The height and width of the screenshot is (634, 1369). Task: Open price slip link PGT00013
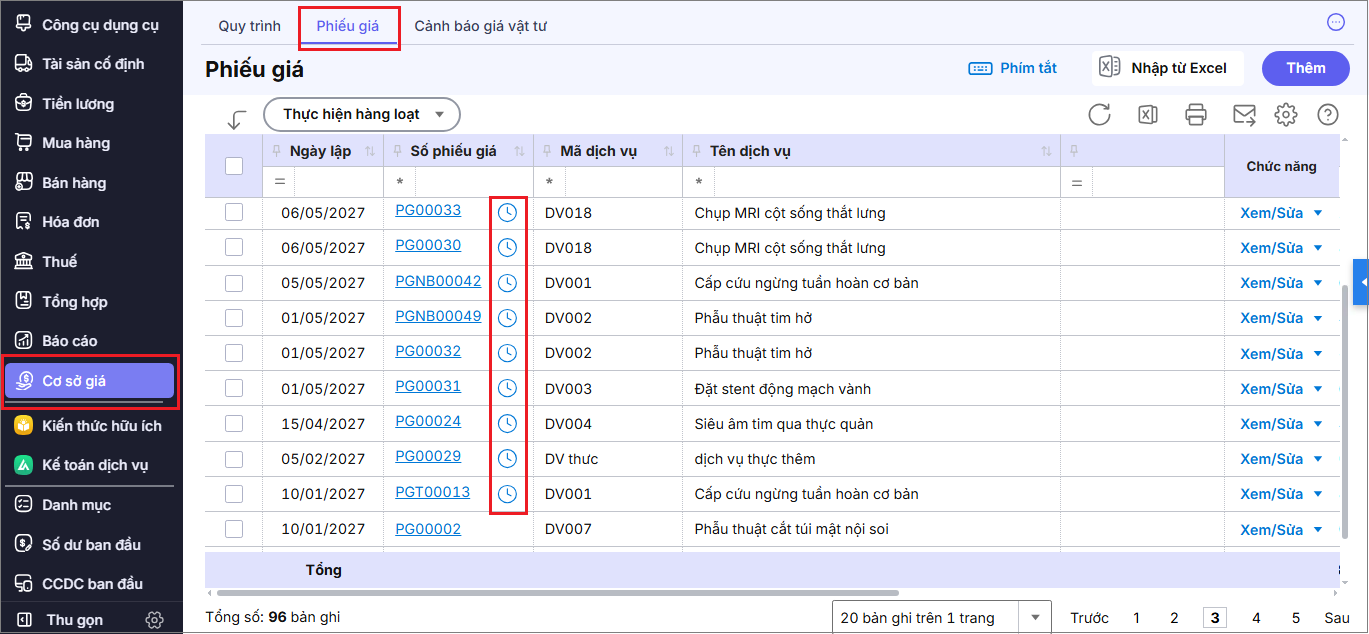[x=432, y=492]
